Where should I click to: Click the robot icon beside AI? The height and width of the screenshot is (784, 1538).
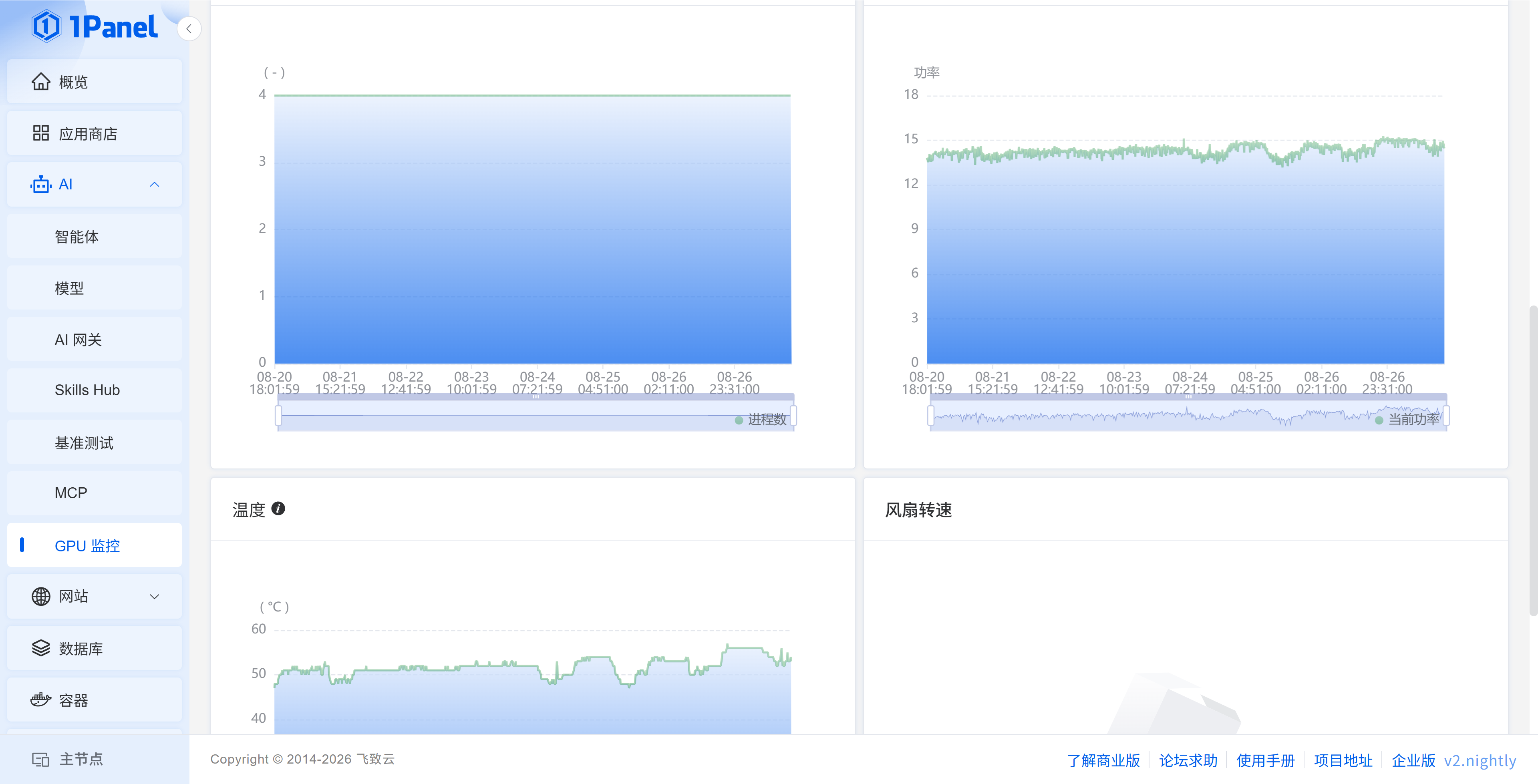pyautogui.click(x=41, y=185)
